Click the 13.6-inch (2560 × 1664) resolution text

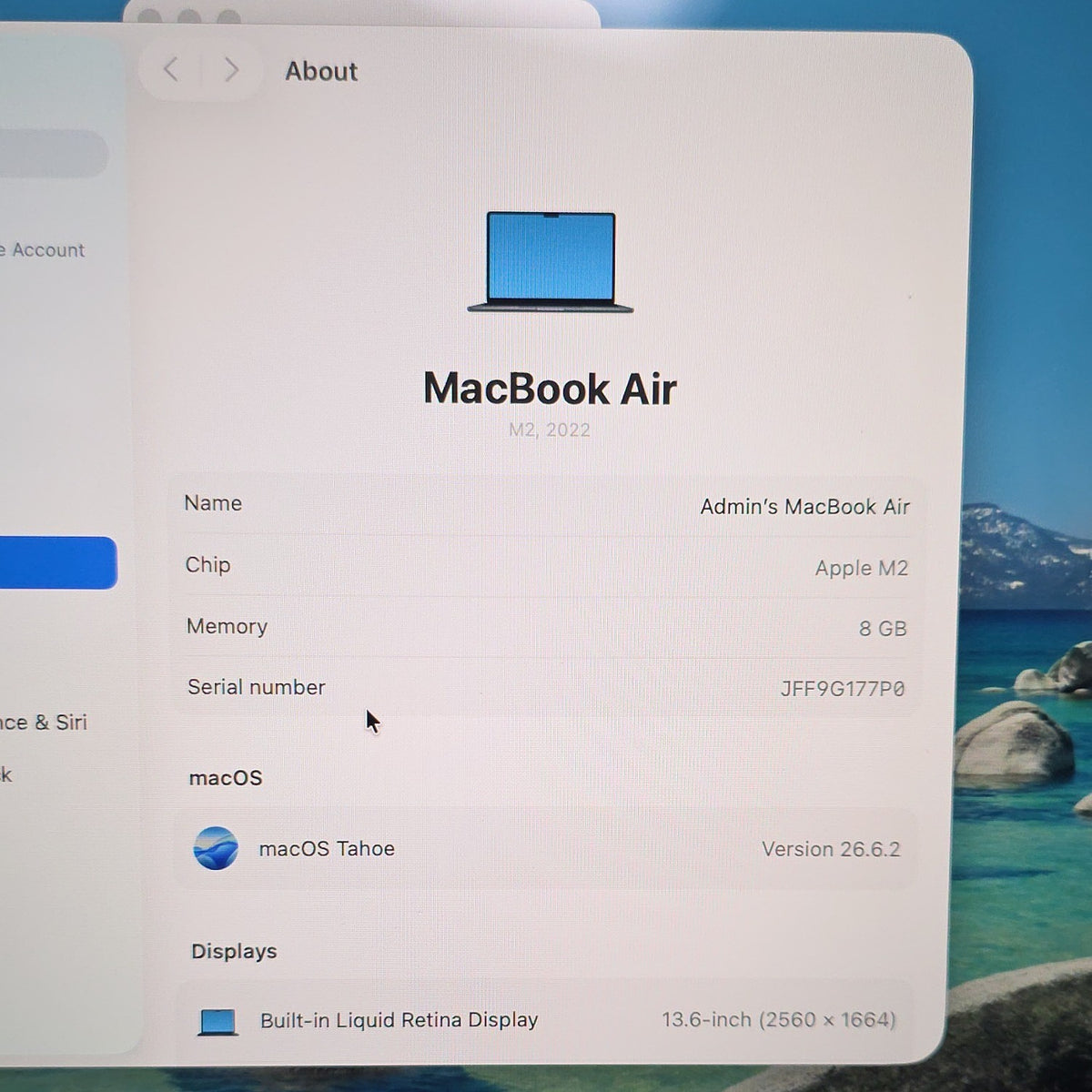[779, 1019]
